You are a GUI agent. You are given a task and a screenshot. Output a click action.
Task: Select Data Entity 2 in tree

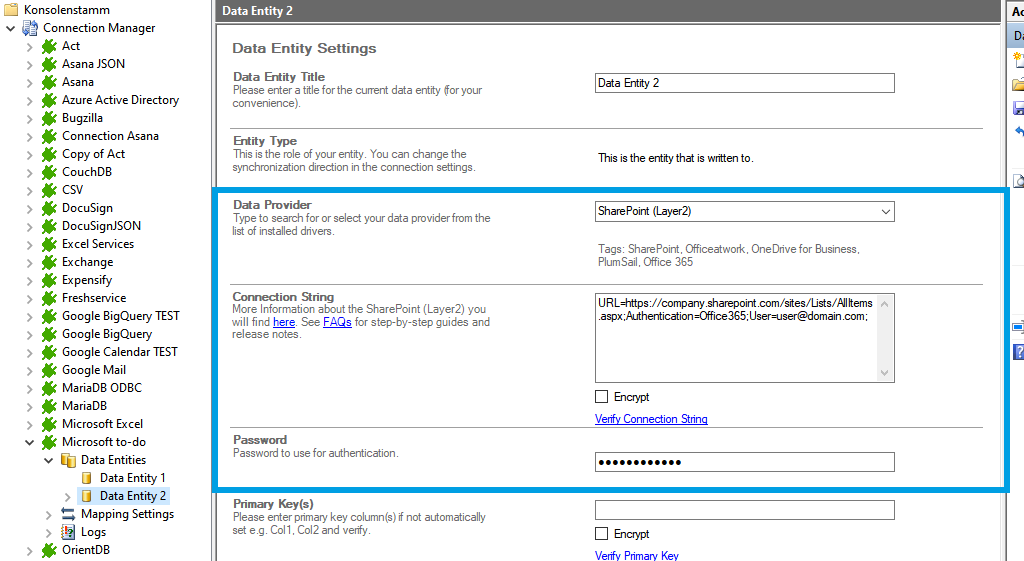coord(133,496)
